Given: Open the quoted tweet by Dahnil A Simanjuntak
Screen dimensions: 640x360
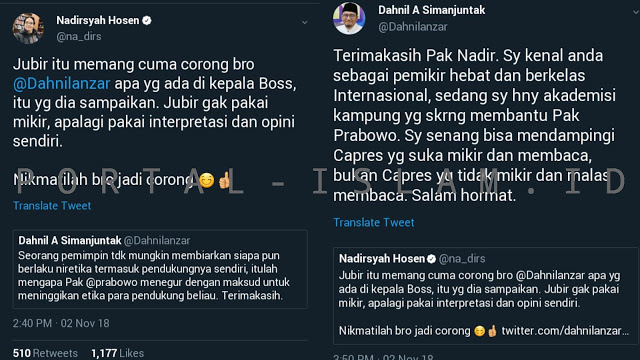Looking at the screenshot, I should pyautogui.click(x=160, y=269).
